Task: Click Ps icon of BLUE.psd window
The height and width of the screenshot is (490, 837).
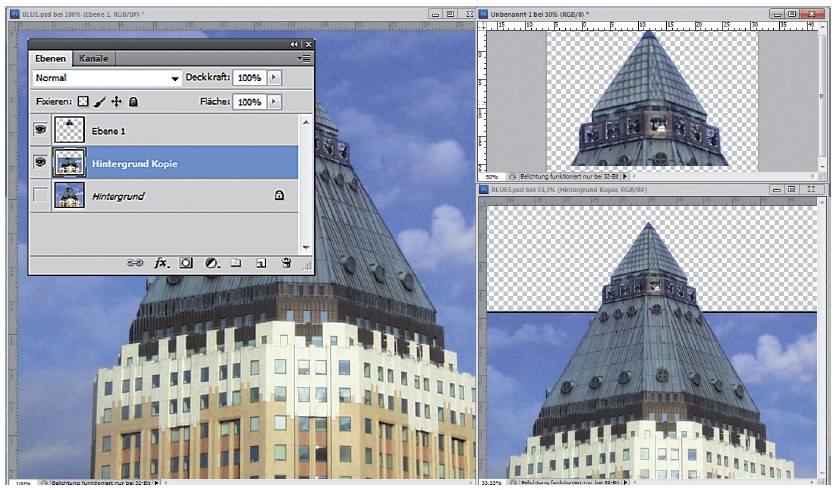Action: pos(16,14)
